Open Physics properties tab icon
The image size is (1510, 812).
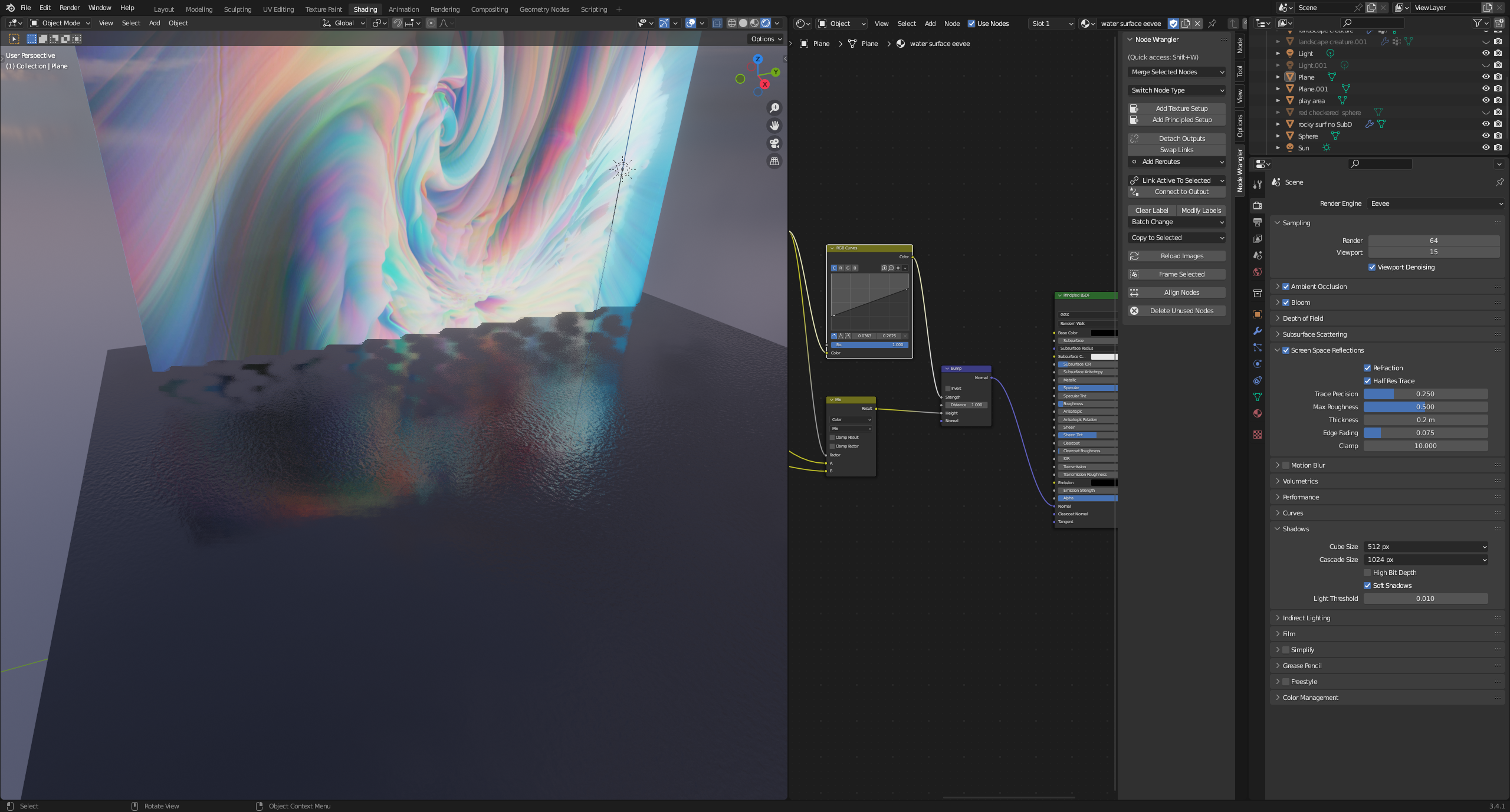click(x=1258, y=364)
